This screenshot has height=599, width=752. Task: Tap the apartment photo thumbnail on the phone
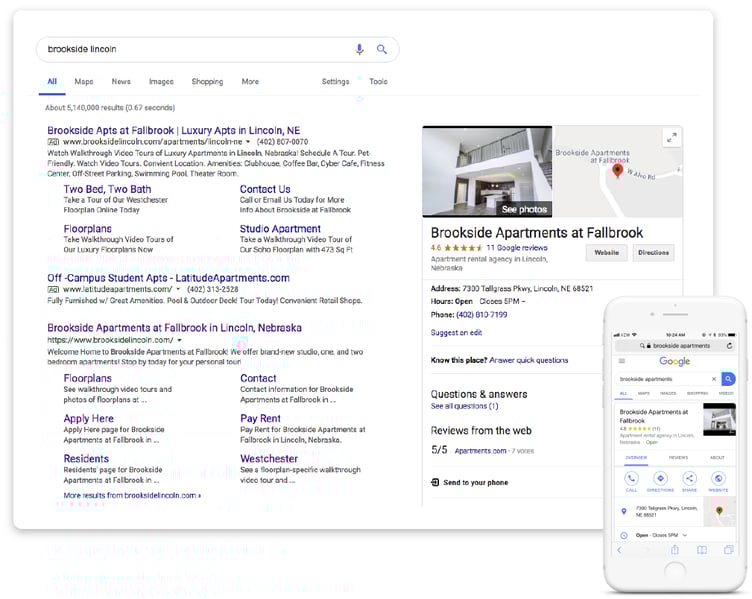coord(719,420)
